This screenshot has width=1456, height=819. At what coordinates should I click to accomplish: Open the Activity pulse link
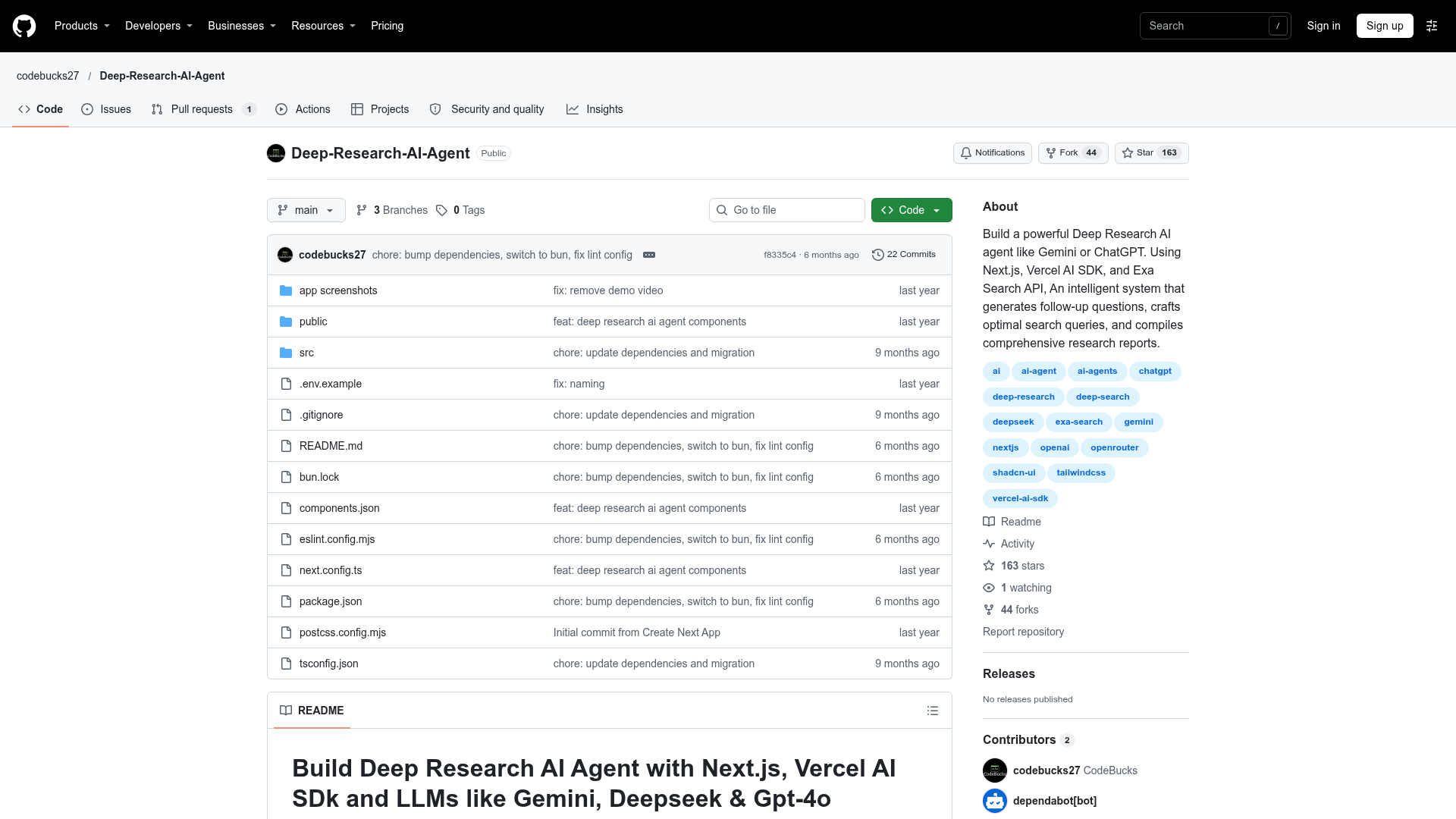[1009, 544]
